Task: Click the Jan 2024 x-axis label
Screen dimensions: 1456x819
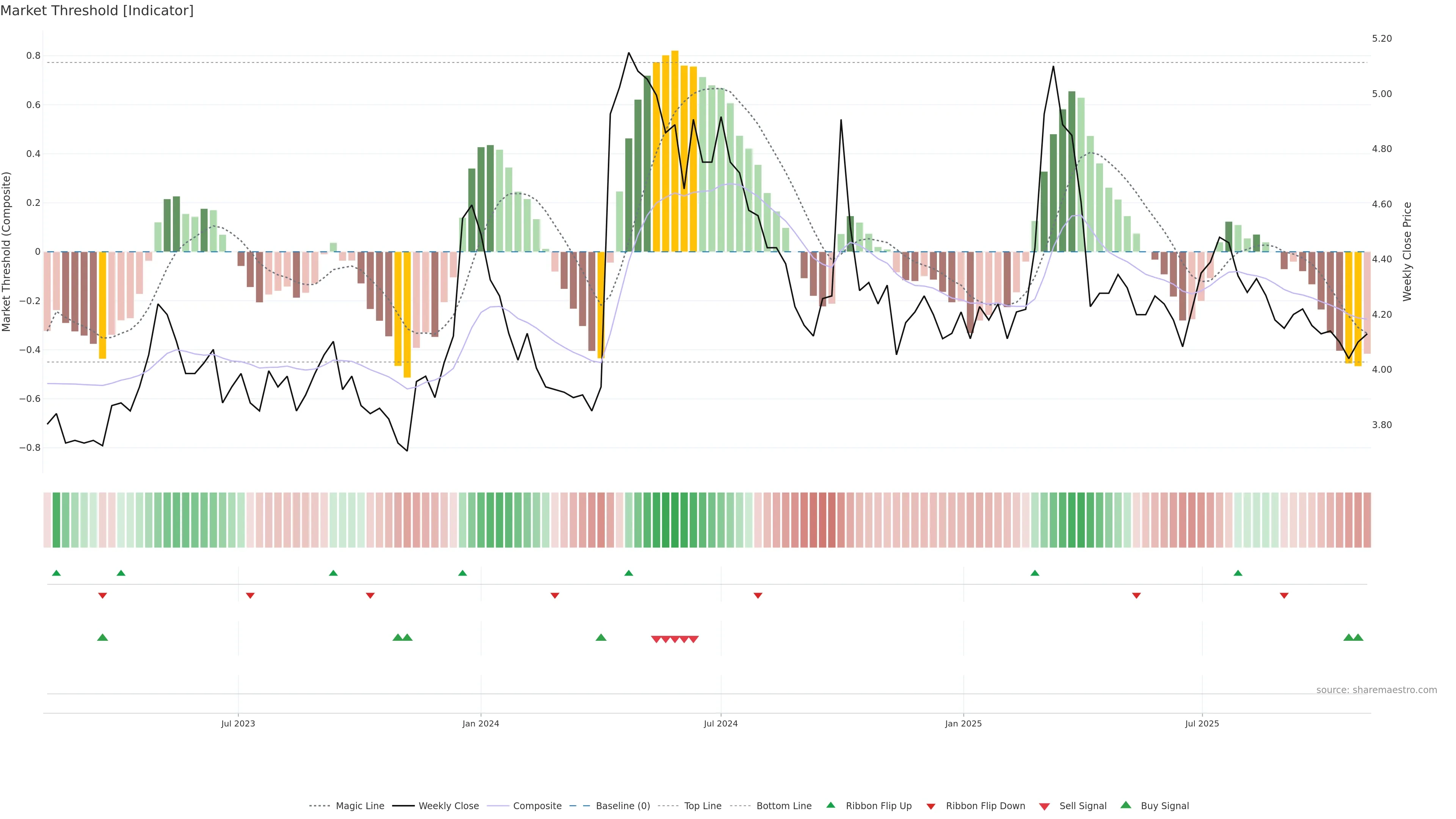Action: [480, 723]
